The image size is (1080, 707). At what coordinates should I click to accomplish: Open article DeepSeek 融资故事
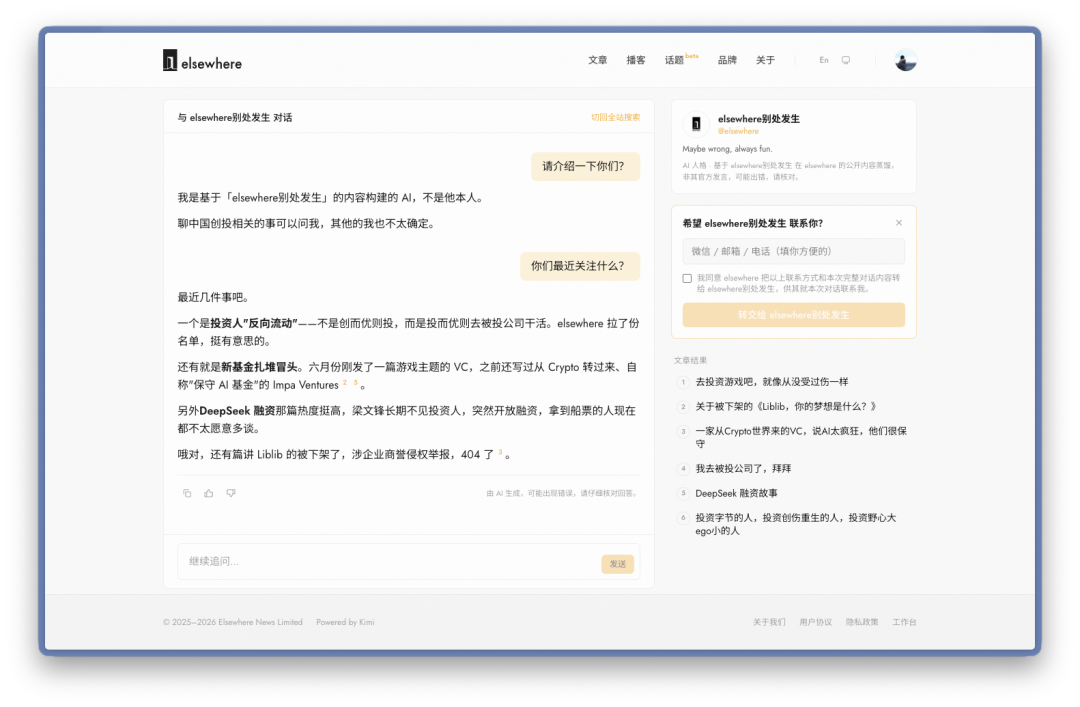pyautogui.click(x=736, y=493)
